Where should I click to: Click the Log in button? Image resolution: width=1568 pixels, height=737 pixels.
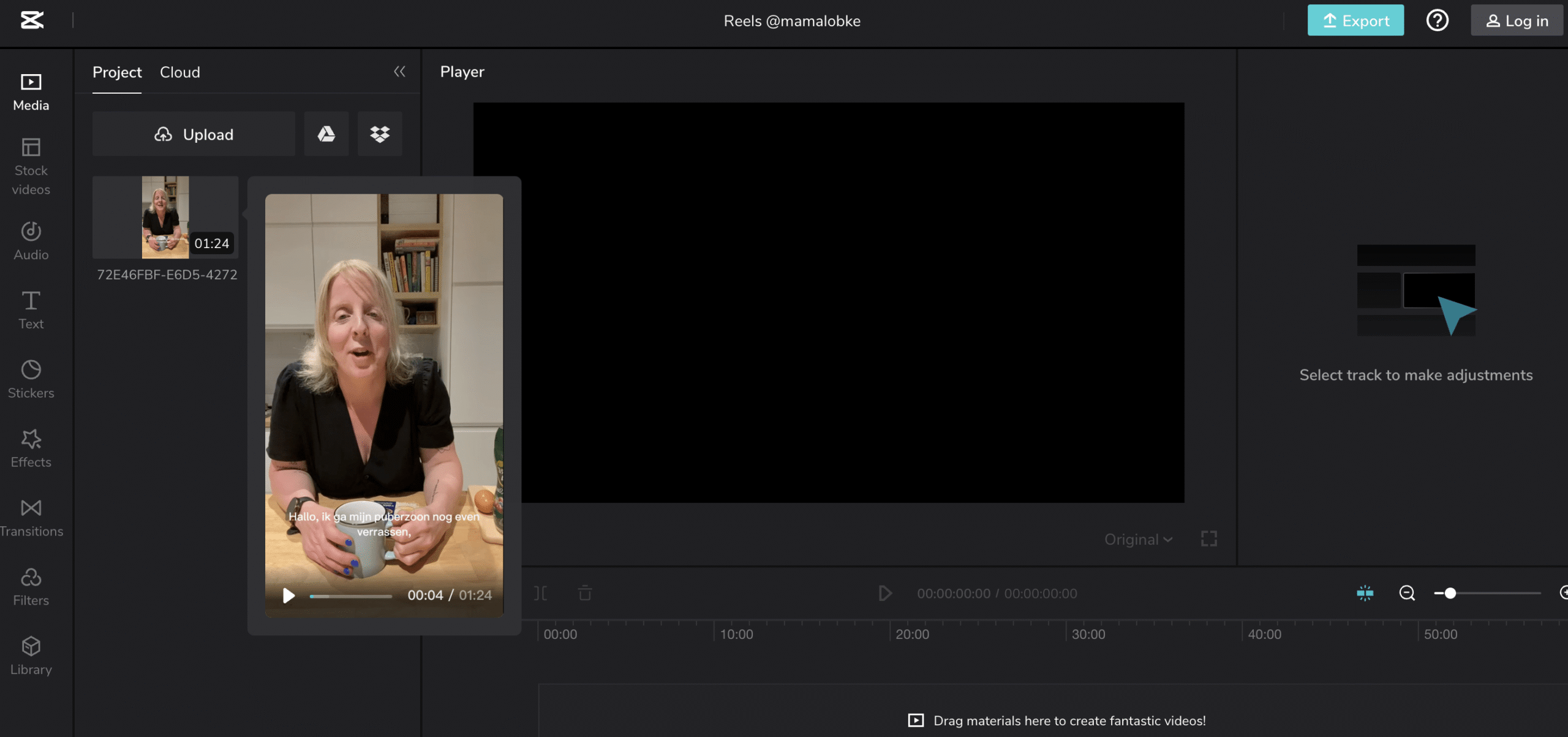(1517, 20)
